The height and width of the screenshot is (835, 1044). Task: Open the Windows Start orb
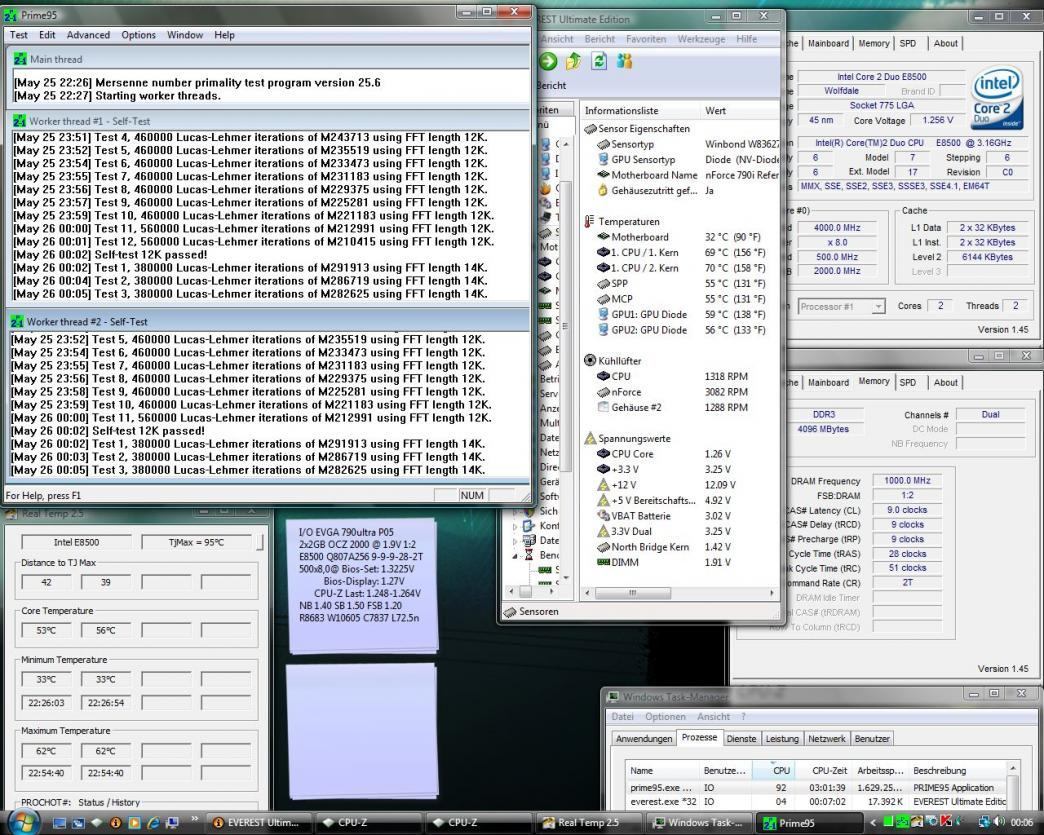pos(22,822)
